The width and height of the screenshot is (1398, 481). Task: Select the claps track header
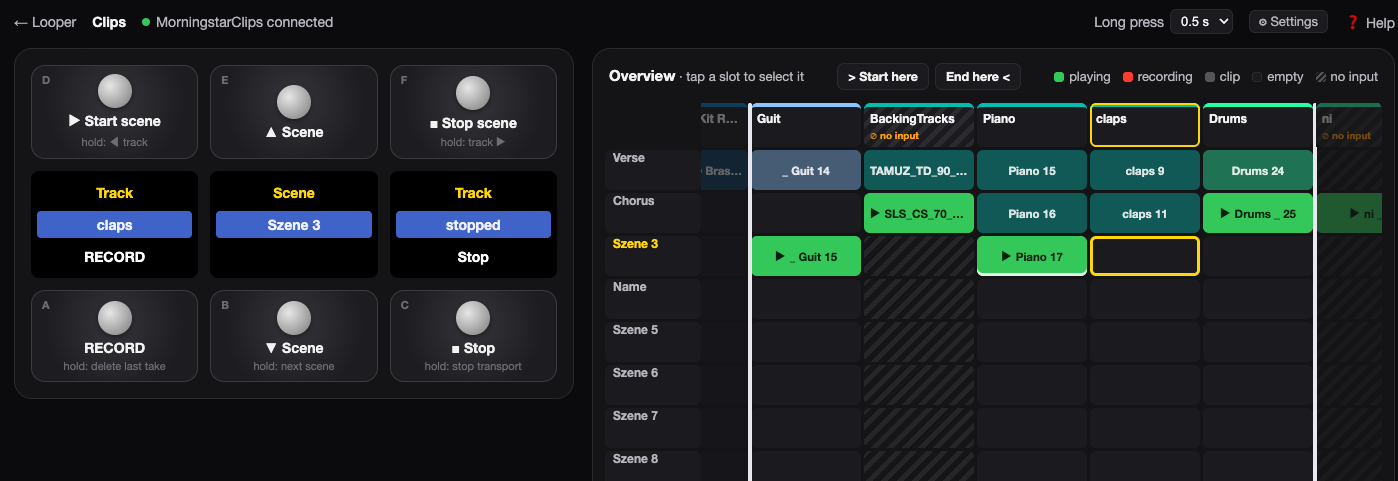(x=1145, y=125)
